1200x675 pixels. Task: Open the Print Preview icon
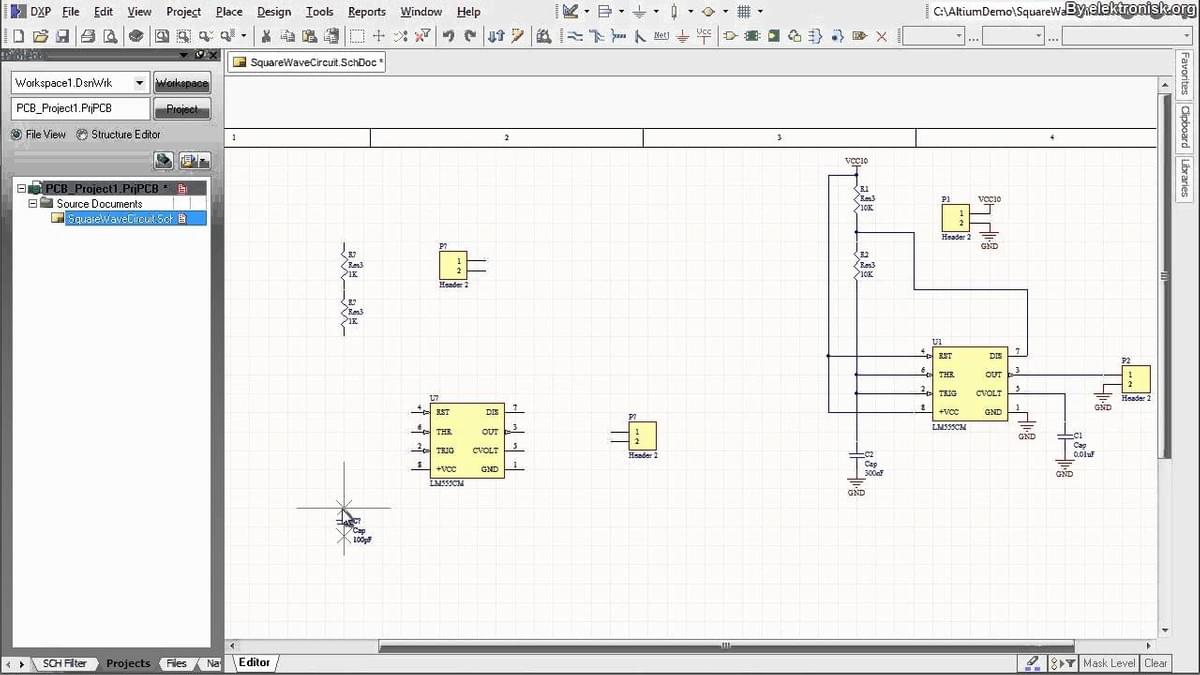[x=110, y=35]
